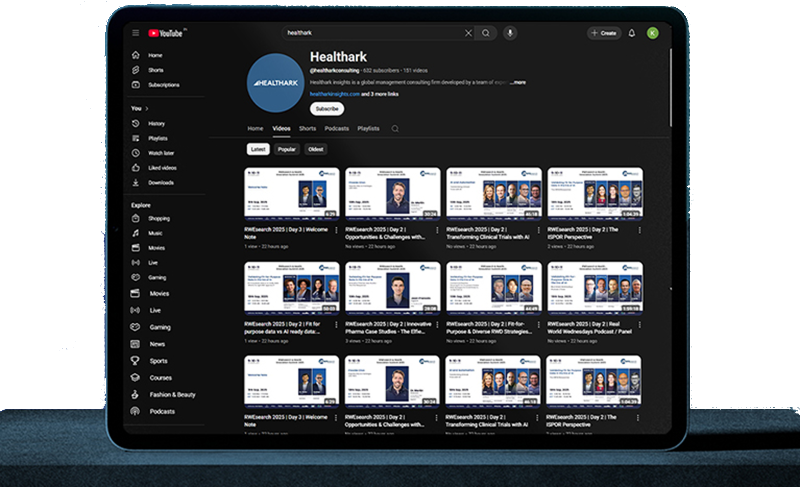Open 'Fit for purpose data vs AI ready data' title
This screenshot has width=800, height=487.
click(282, 328)
